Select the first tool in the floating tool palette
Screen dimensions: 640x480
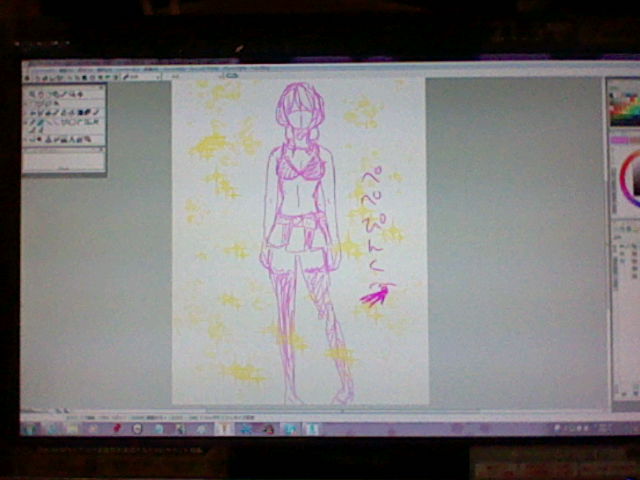(30, 94)
